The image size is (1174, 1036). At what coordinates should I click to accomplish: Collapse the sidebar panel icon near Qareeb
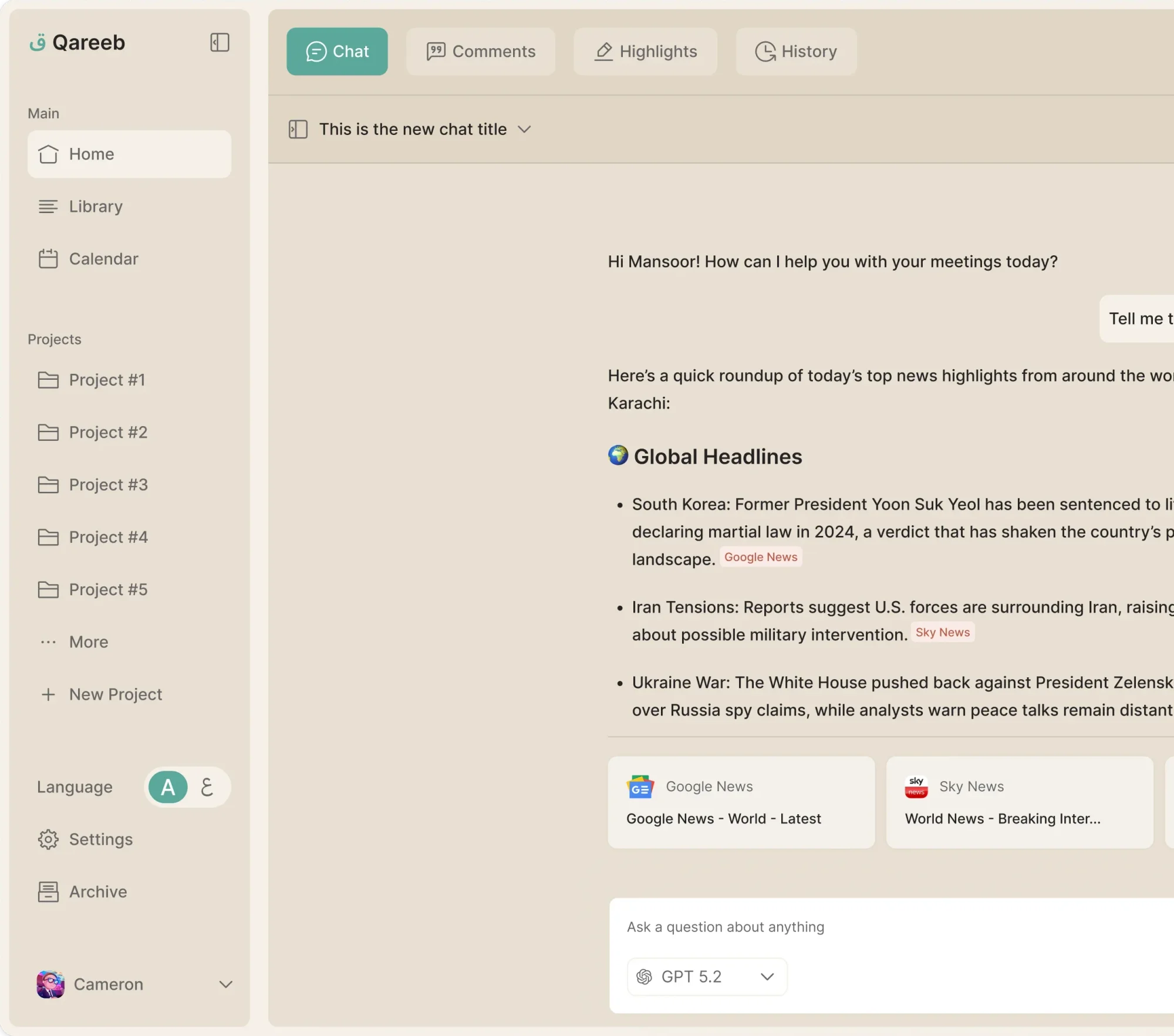point(220,42)
